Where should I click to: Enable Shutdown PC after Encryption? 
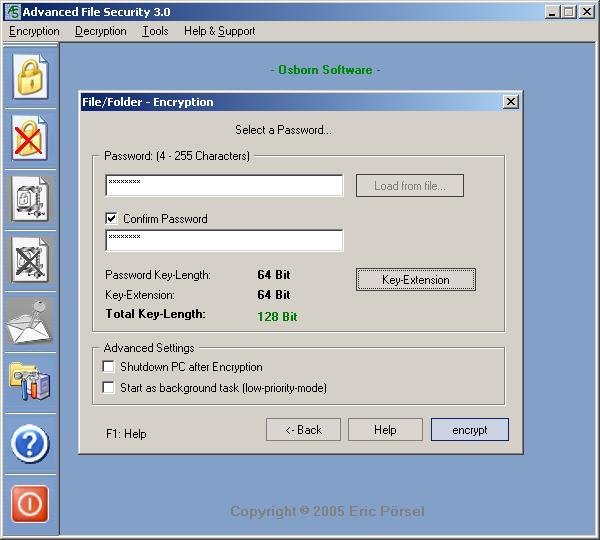pyautogui.click(x=109, y=367)
